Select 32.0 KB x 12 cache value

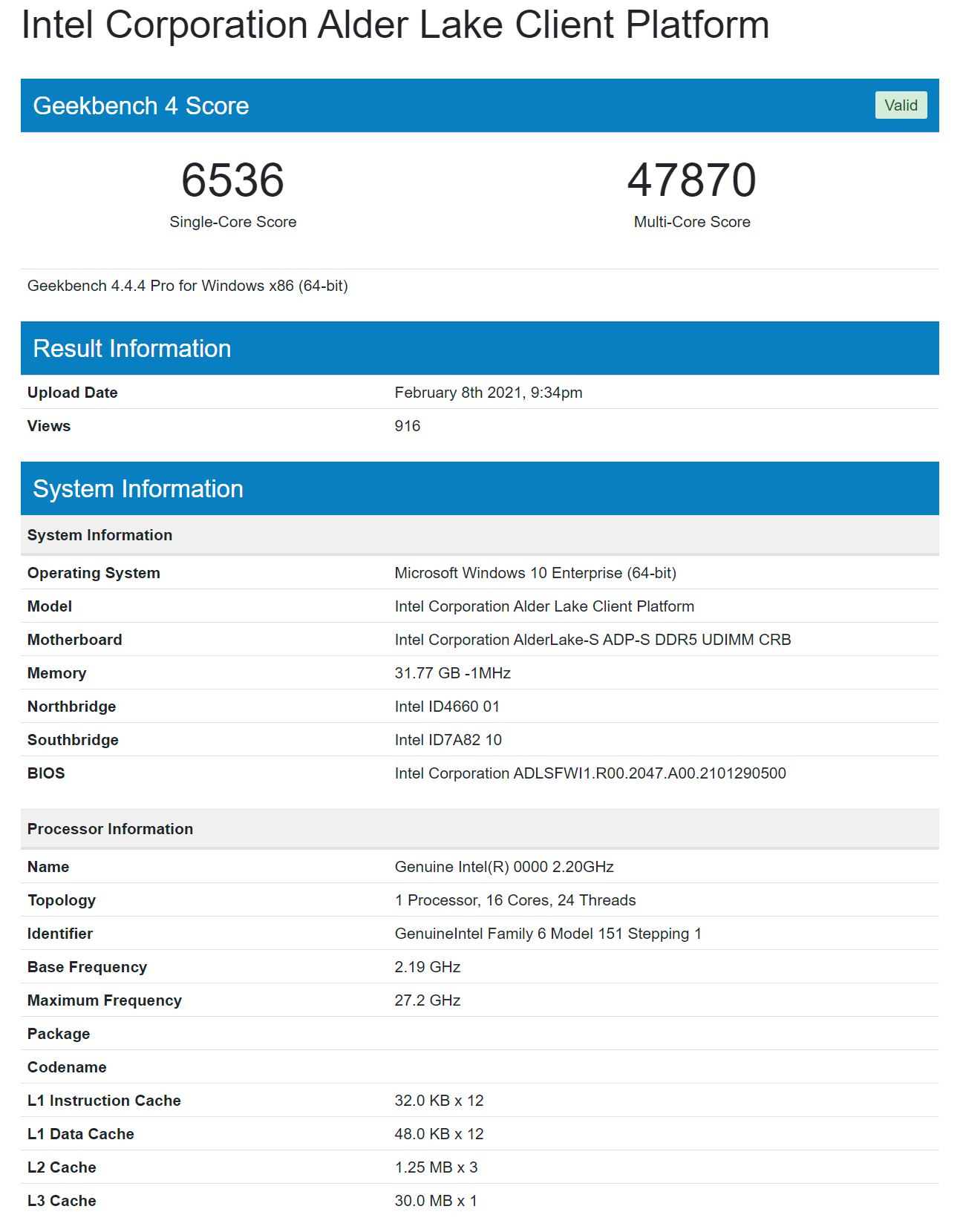439,1101
